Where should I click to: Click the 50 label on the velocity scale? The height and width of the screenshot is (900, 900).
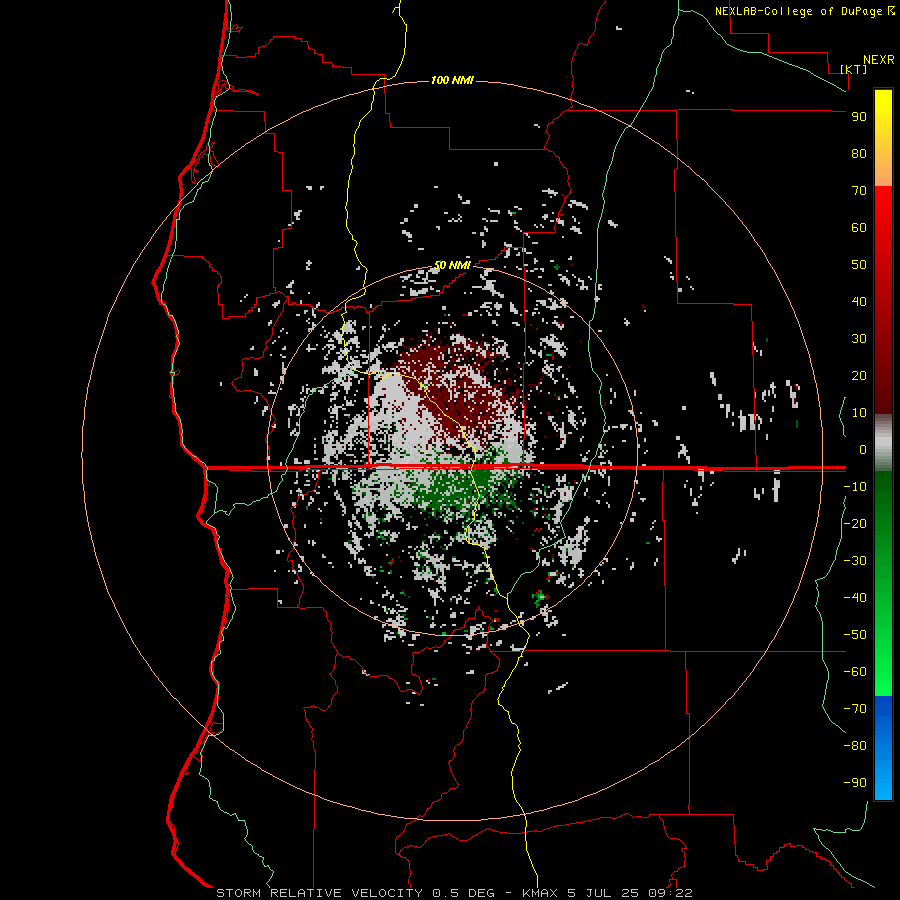(x=859, y=265)
